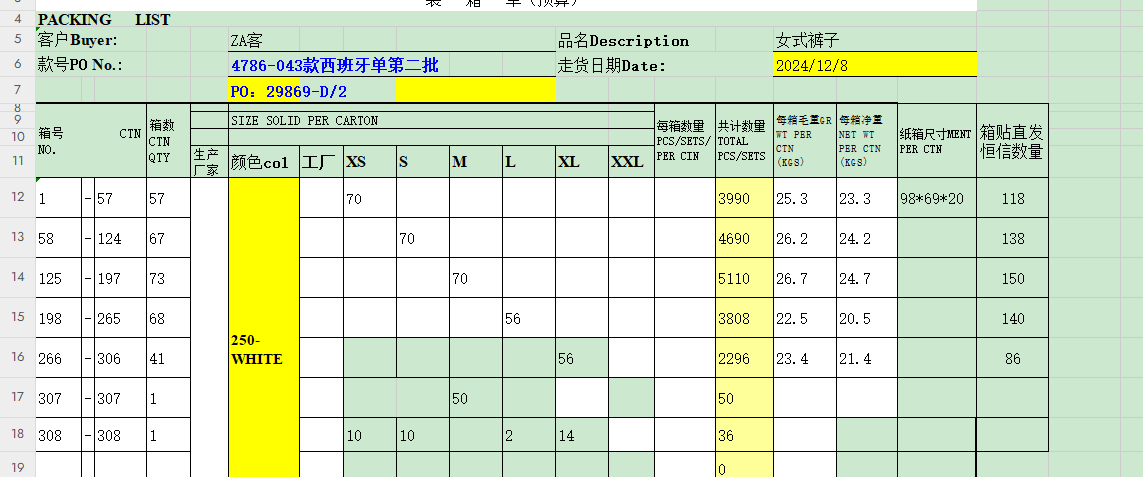The image size is (1143, 477).
Task: Select row header 16
Action: coord(17,358)
